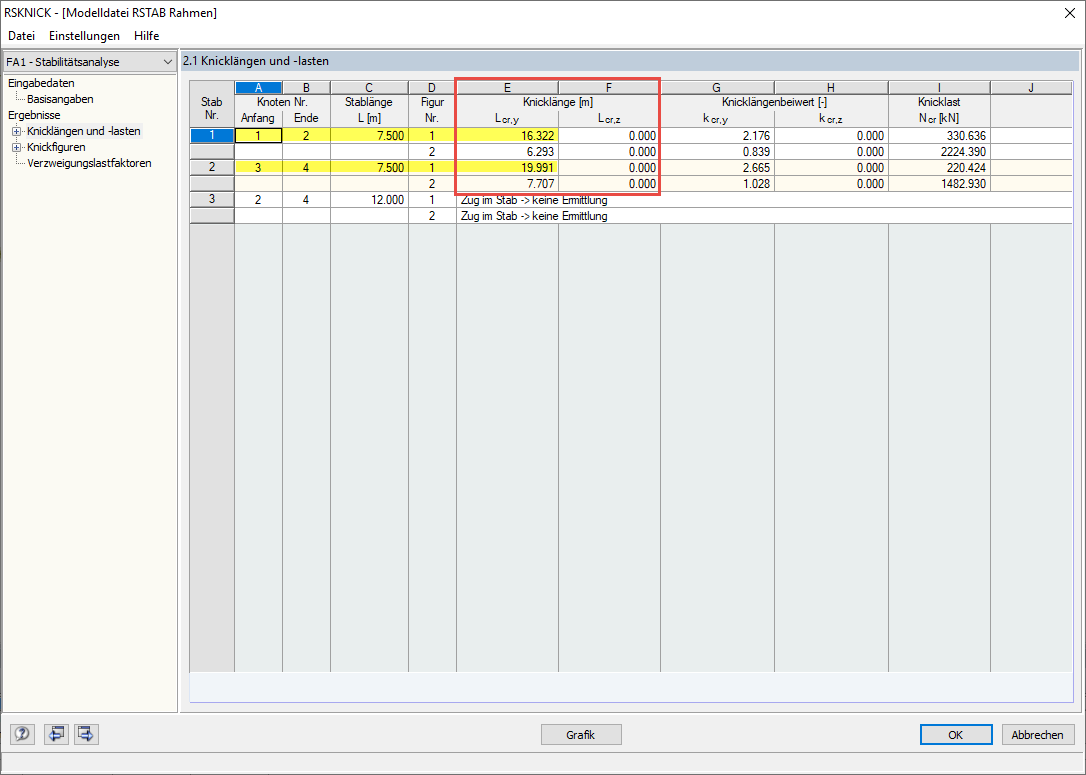Click the Lcr,y subheader
Image resolution: width=1086 pixels, height=775 pixels.
[507, 118]
